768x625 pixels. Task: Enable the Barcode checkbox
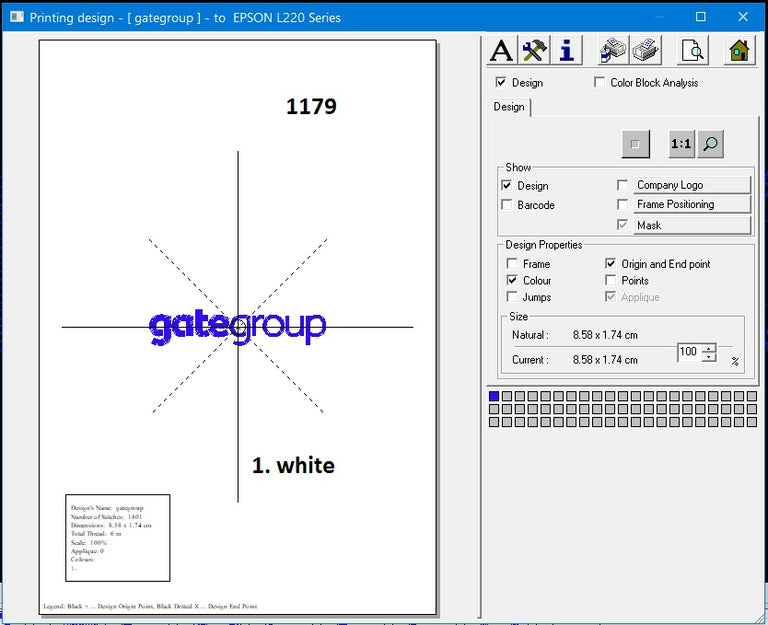(x=506, y=204)
